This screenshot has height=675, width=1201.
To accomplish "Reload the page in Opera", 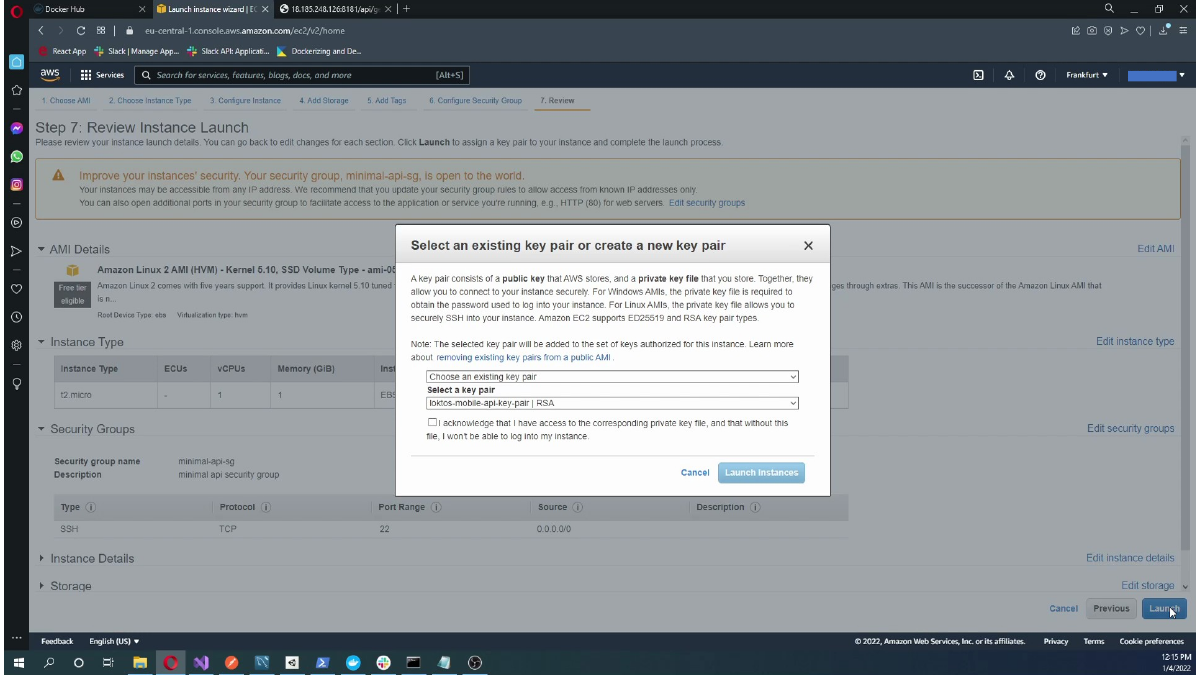I will click(81, 31).
